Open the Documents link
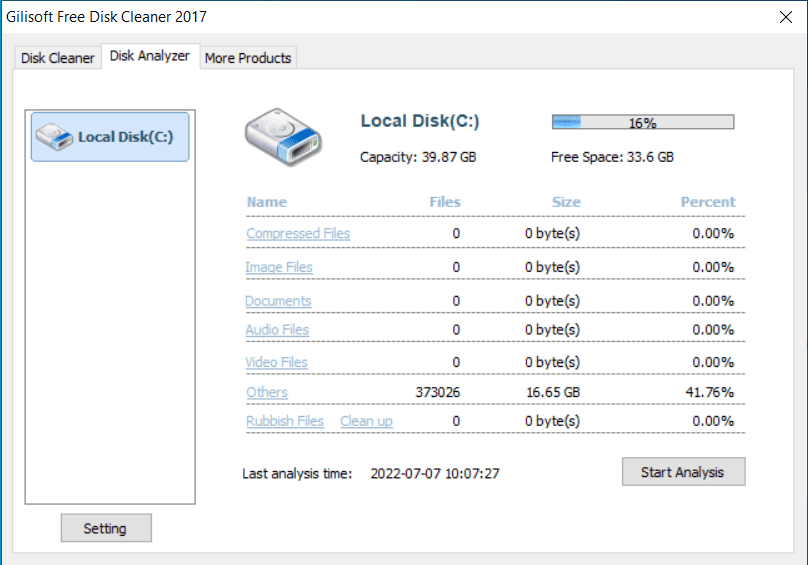Viewport: 808px width, 565px height. [x=278, y=301]
